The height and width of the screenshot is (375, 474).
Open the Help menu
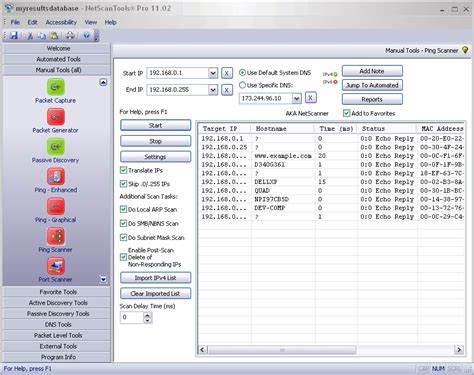(x=110, y=22)
